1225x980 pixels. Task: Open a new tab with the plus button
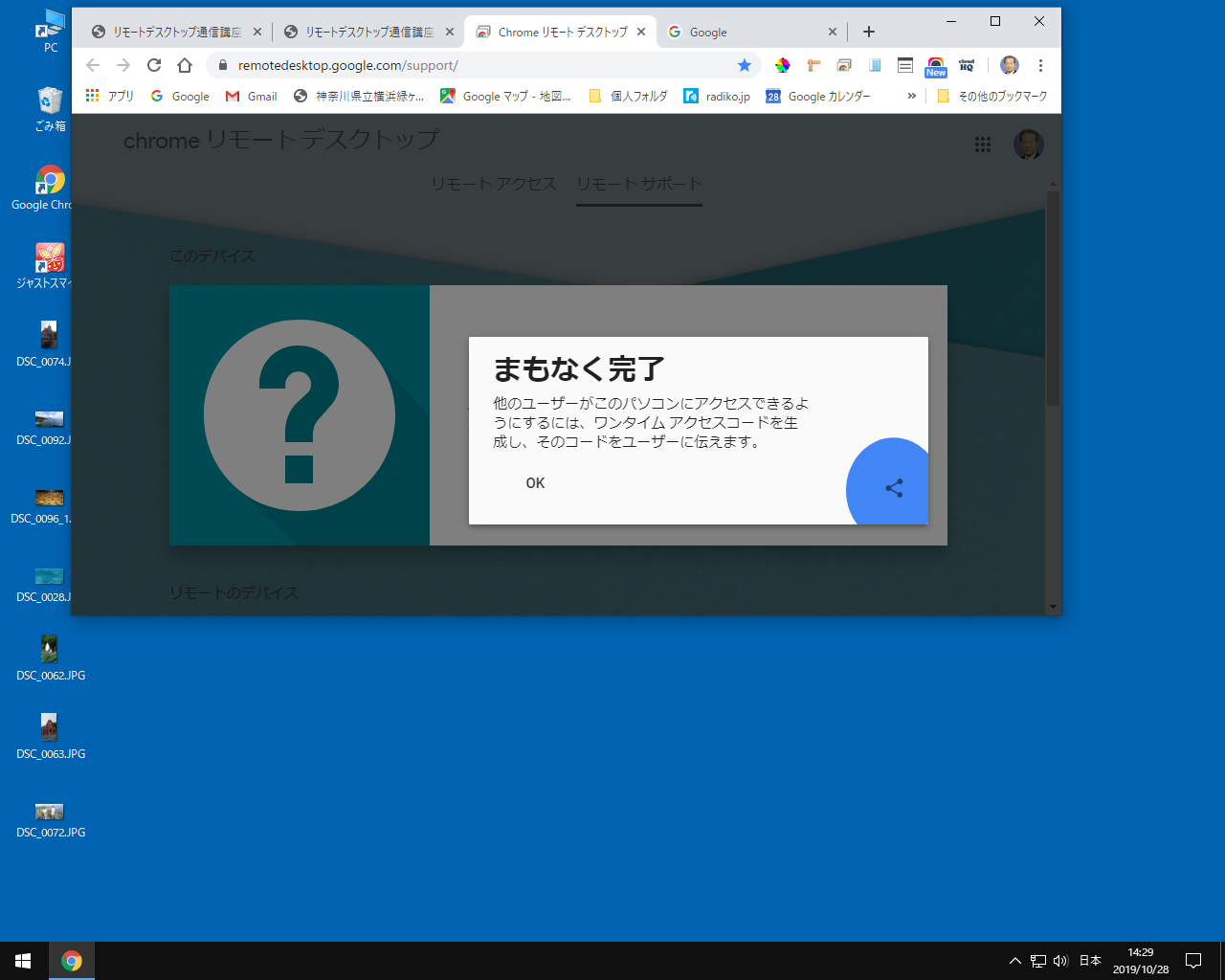coord(869,32)
